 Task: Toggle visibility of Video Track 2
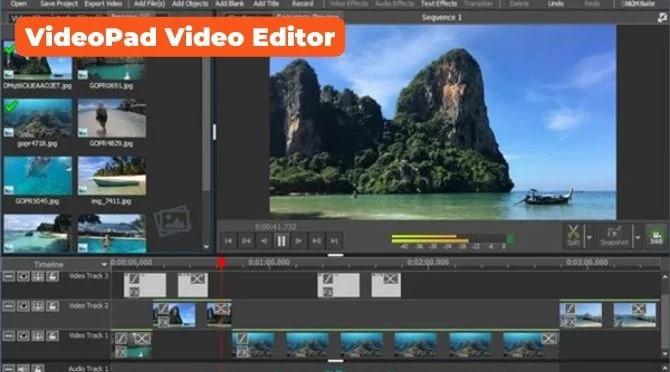coord(23,306)
